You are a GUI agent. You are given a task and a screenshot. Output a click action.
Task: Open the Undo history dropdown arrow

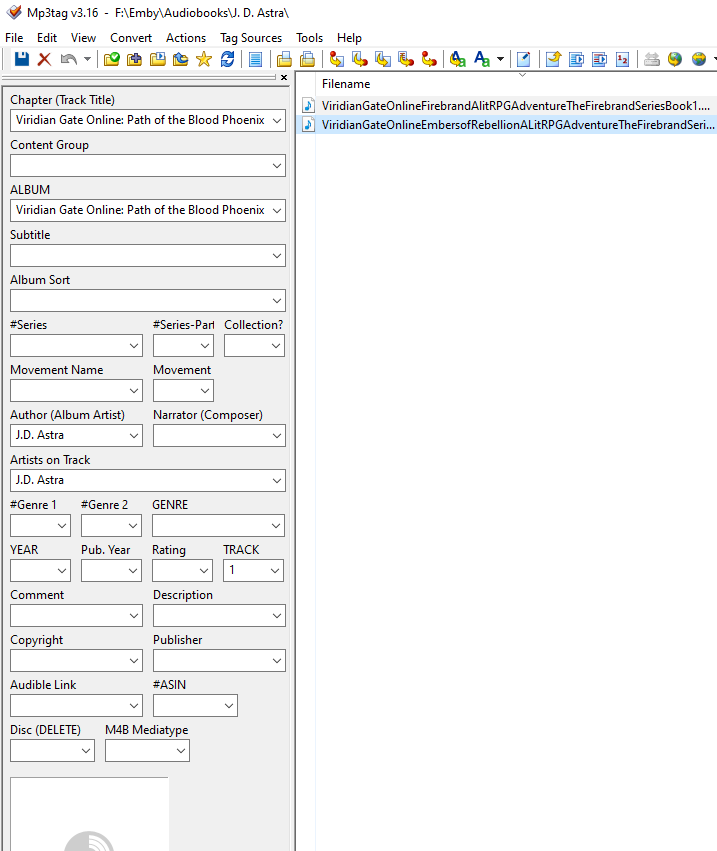(x=87, y=59)
